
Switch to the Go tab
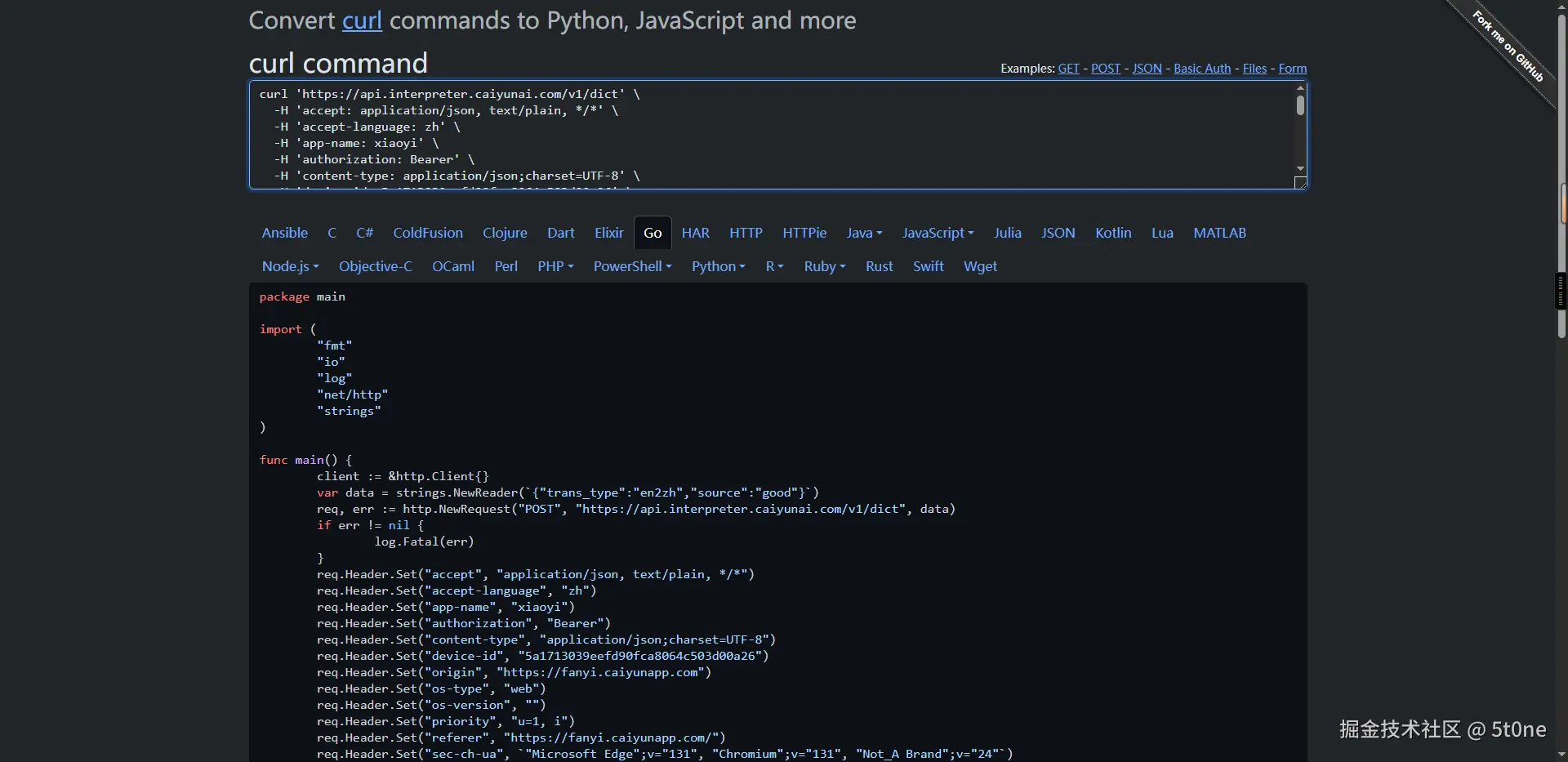click(653, 233)
